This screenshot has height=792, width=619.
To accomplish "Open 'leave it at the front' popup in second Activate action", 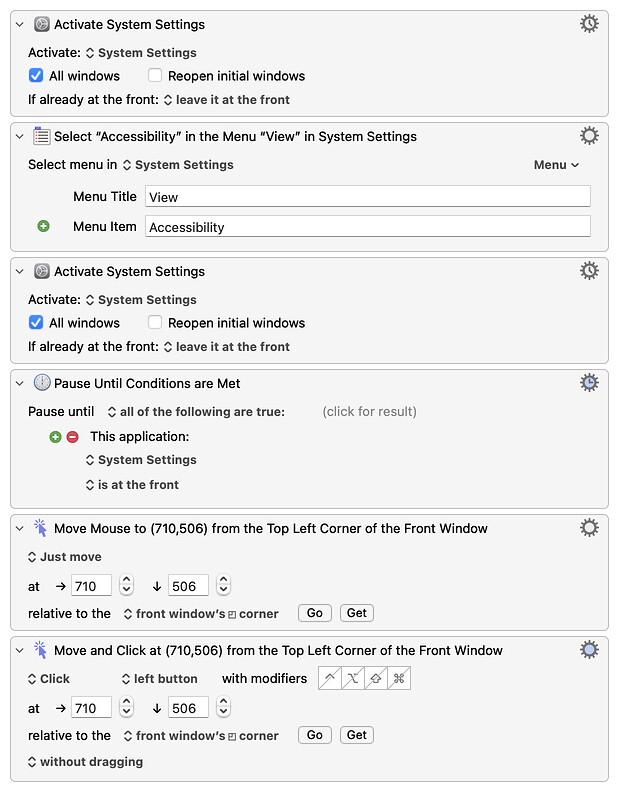I will point(226,346).
